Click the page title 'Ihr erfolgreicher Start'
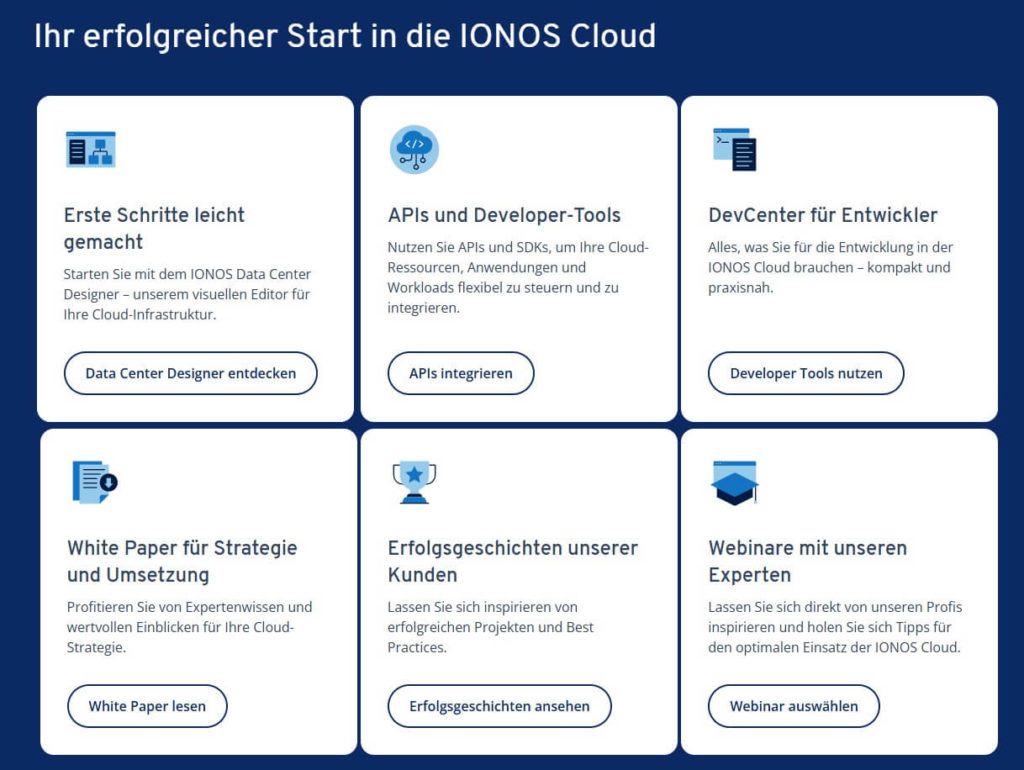Screen dimensions: 1024x770 point(345,36)
